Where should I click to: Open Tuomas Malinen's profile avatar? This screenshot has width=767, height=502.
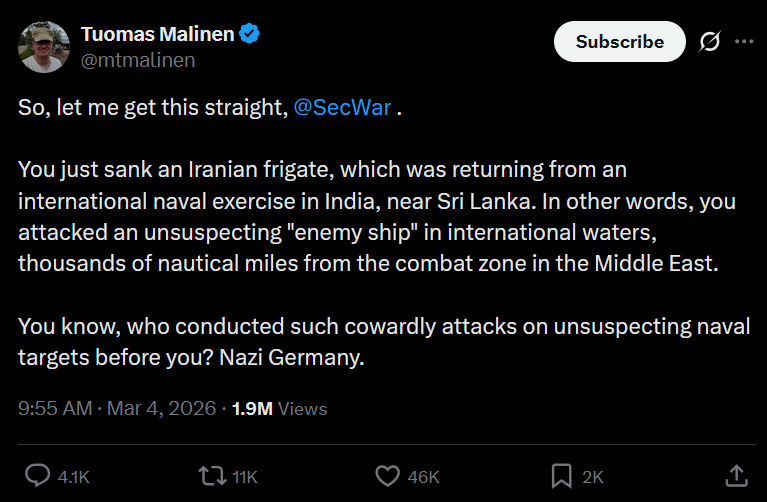[44, 47]
